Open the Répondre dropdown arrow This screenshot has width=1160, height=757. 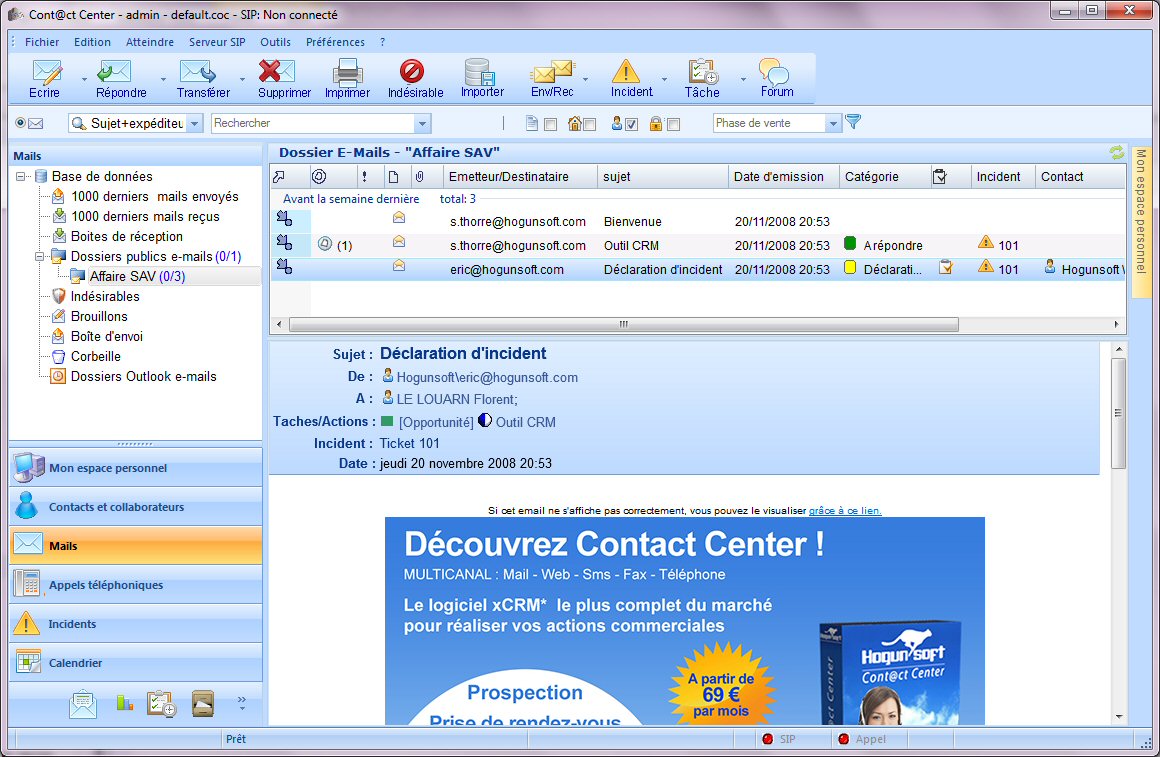163,79
